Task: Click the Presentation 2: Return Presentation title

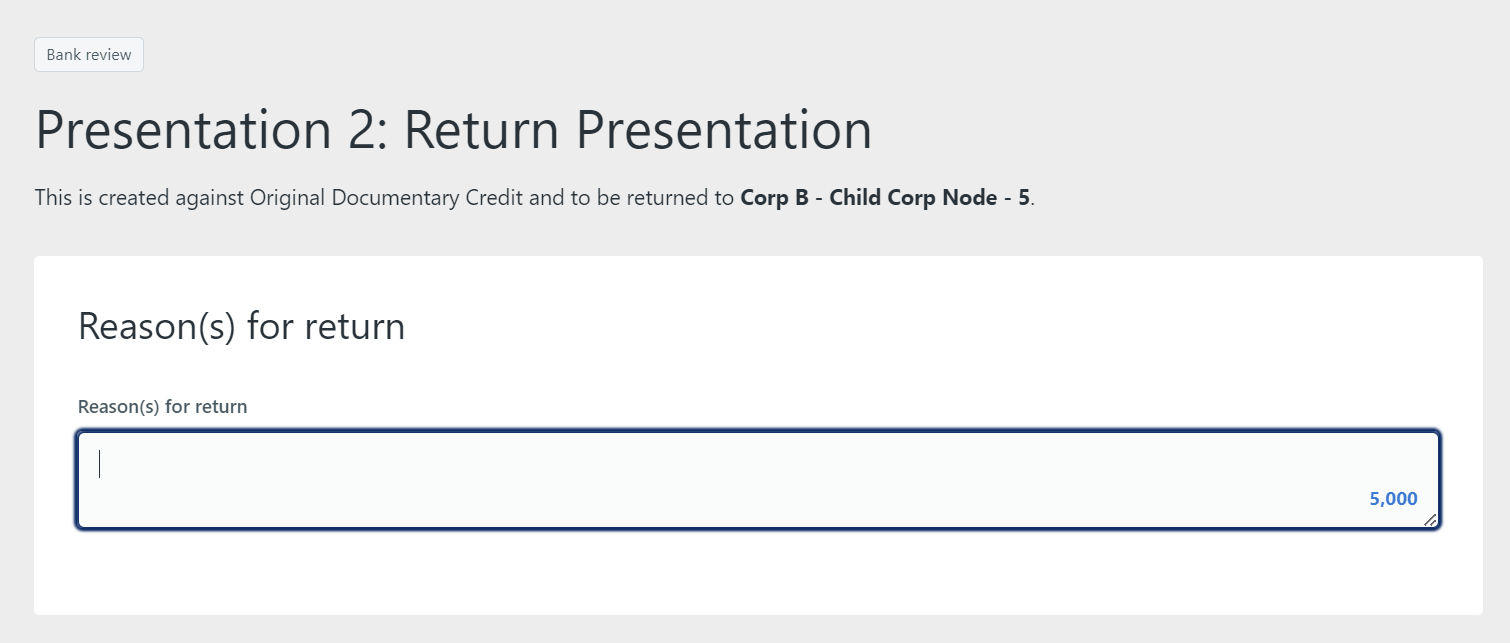Action: pyautogui.click(x=453, y=130)
